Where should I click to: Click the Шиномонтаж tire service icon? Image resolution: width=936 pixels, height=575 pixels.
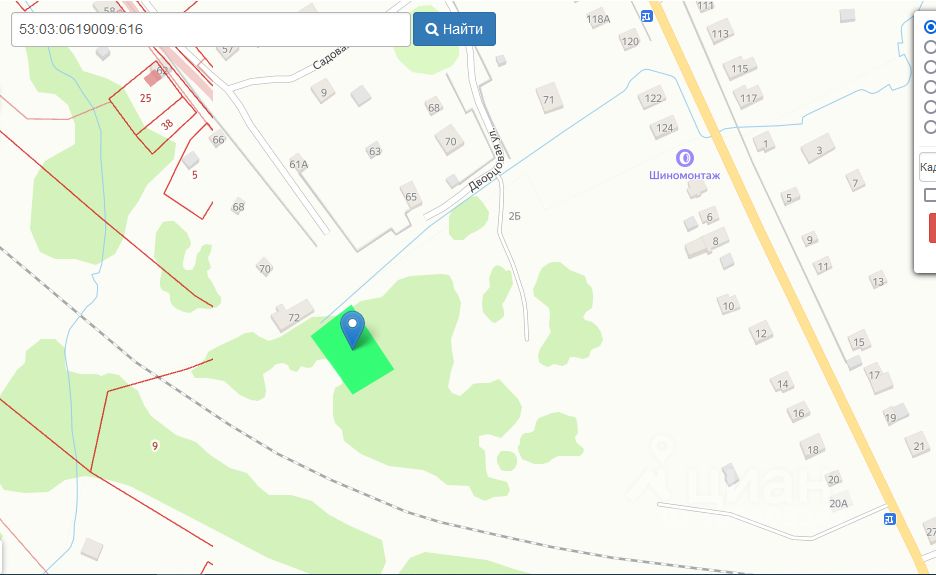tap(684, 158)
